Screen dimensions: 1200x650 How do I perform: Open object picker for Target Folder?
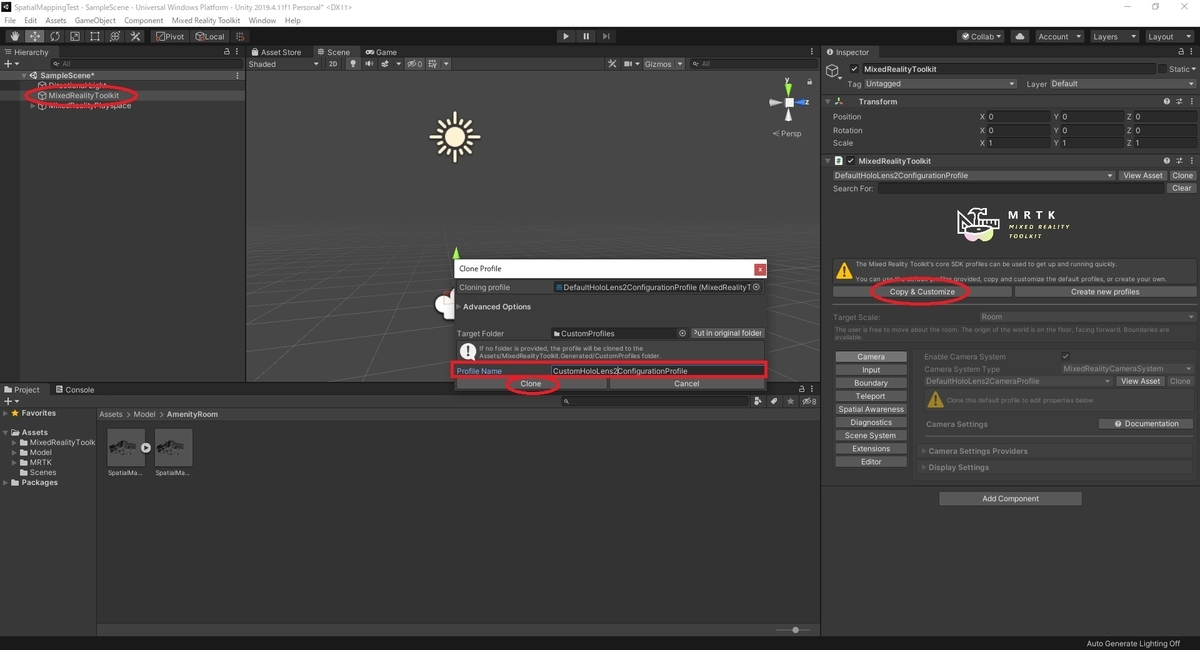(682, 333)
